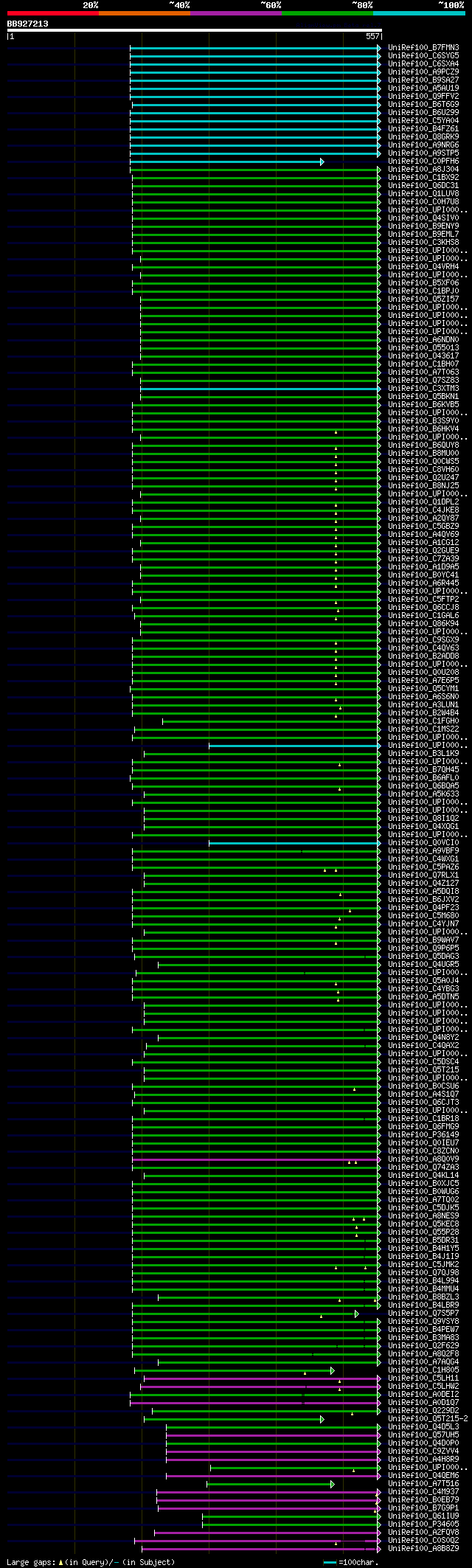The height and width of the screenshot is (1568, 472).
Task: Click the cyan alignment bar of UniRef100_C3XTM3
Action: click(260, 389)
